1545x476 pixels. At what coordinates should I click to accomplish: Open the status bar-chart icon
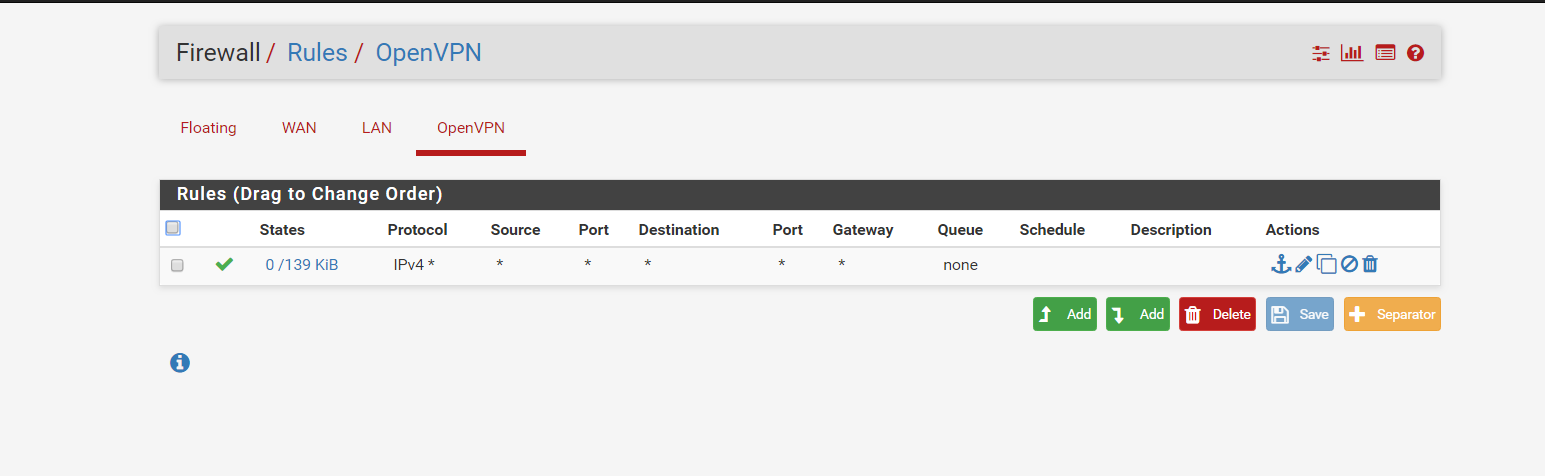click(x=1352, y=53)
